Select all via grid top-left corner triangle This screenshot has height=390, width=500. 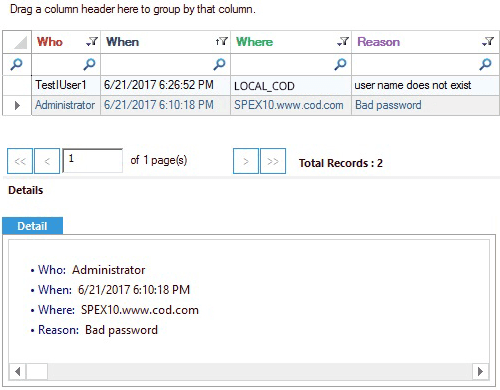click(x=20, y=42)
